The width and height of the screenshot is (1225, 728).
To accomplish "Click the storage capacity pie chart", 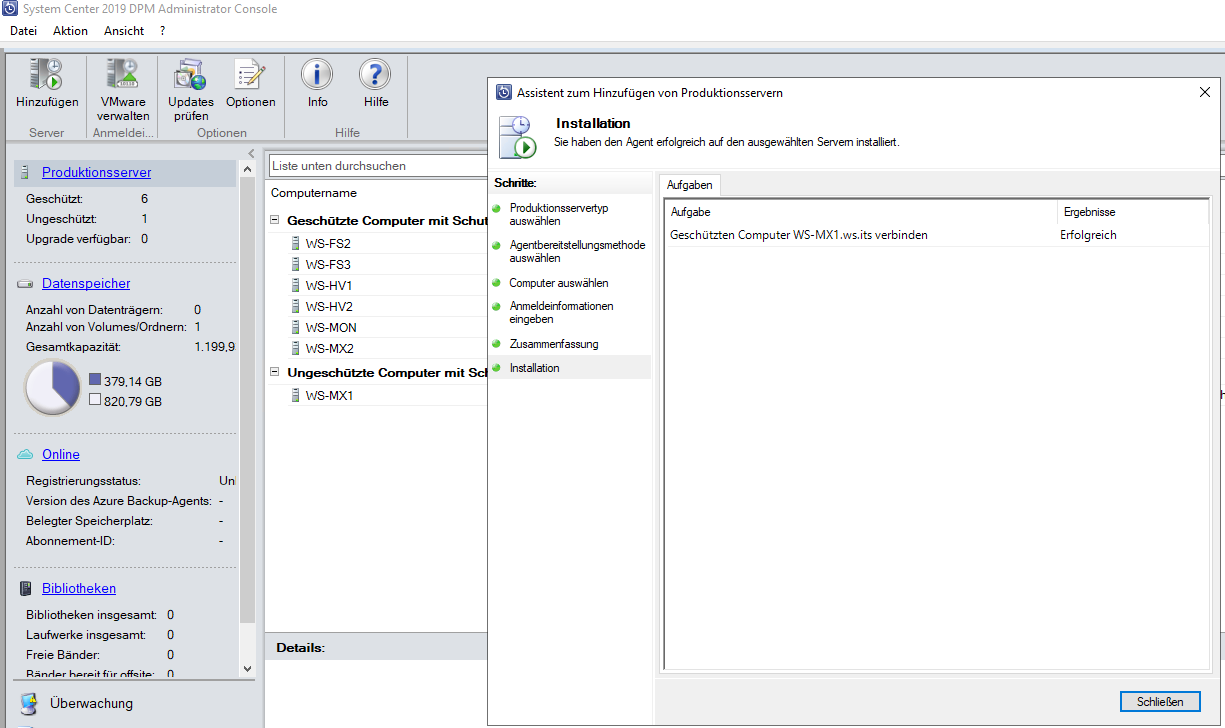I will pyautogui.click(x=52, y=388).
